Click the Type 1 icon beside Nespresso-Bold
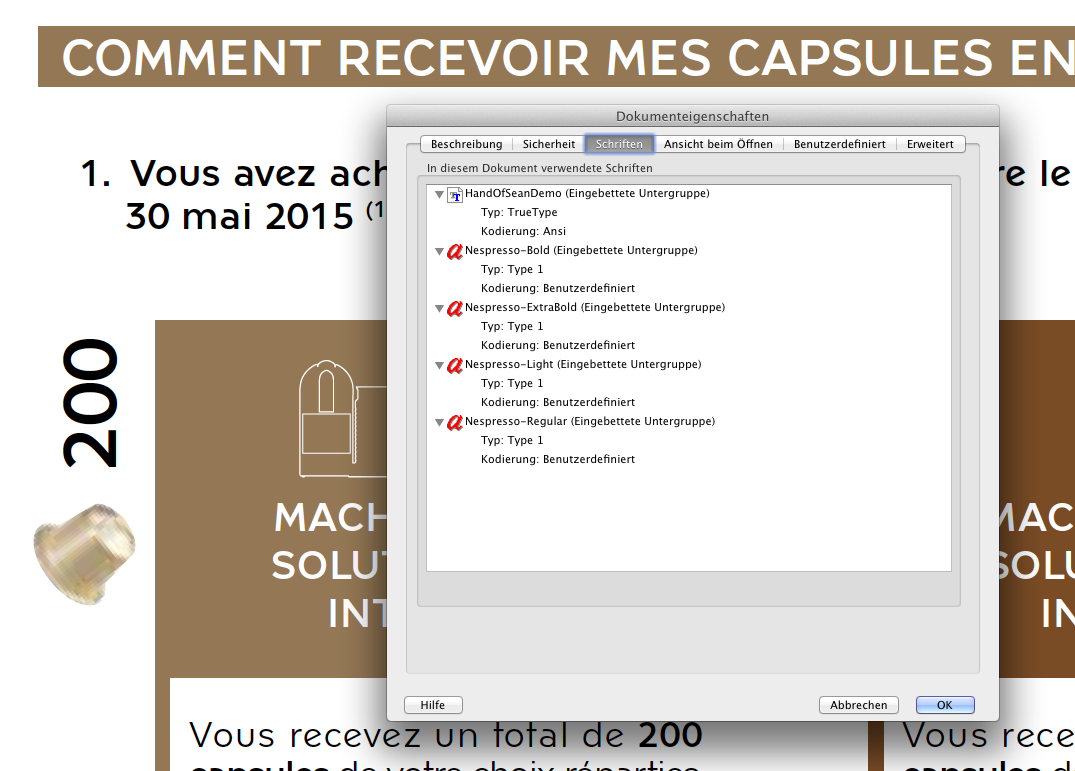The width and height of the screenshot is (1075, 771). click(455, 252)
